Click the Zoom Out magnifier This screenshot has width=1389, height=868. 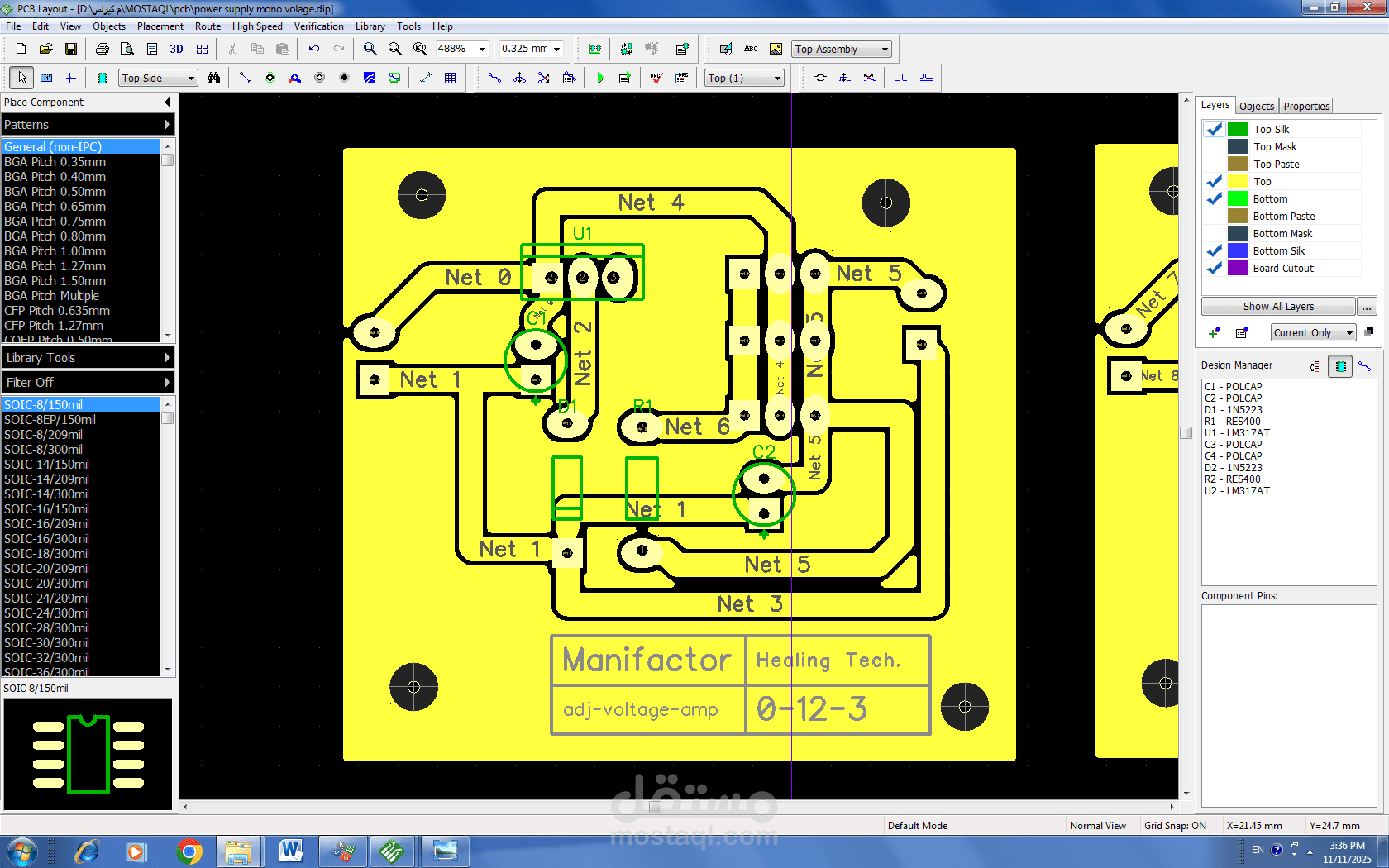pos(394,49)
